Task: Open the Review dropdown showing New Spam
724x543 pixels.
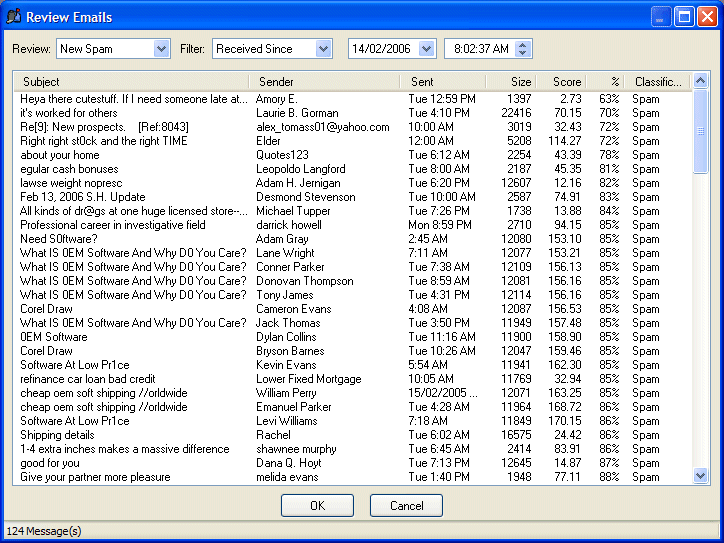Action: pos(161,48)
